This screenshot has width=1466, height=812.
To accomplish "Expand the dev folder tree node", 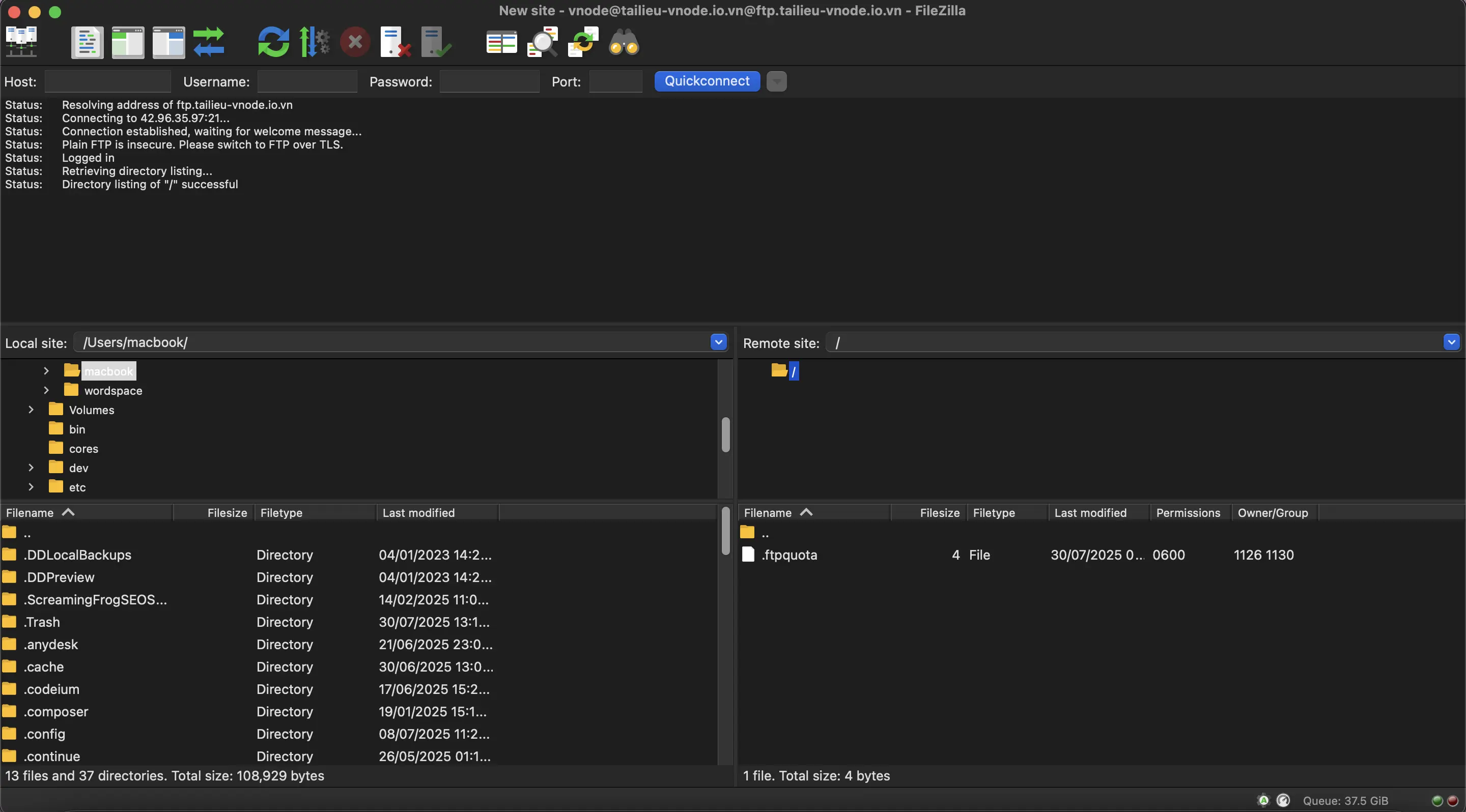I will (31, 468).
